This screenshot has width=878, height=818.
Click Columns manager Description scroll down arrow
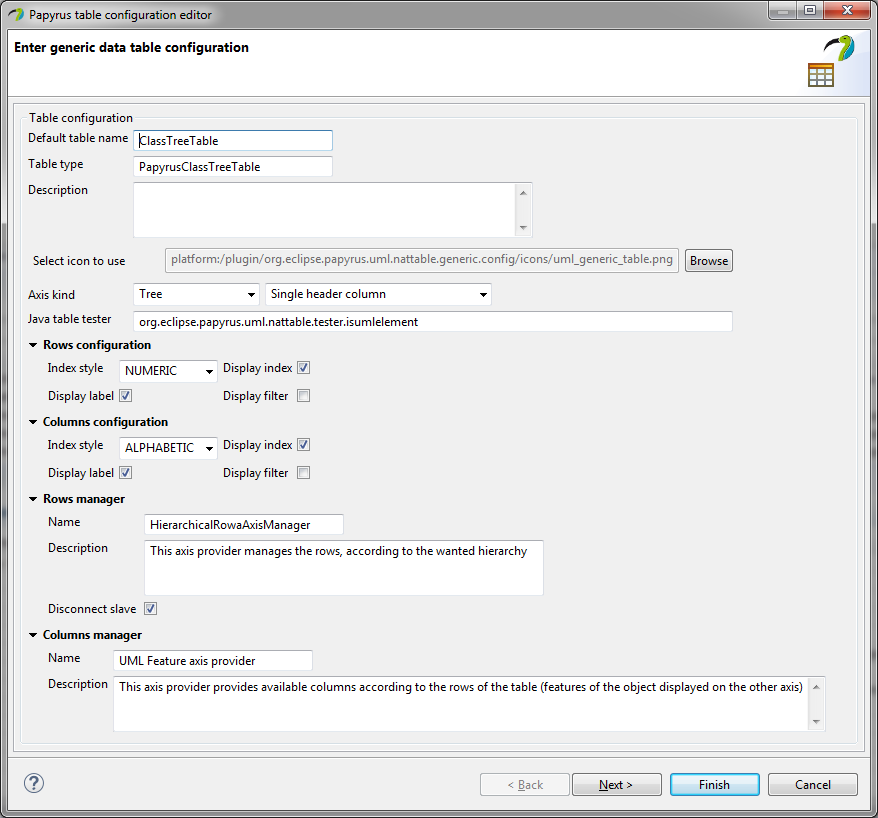point(816,722)
